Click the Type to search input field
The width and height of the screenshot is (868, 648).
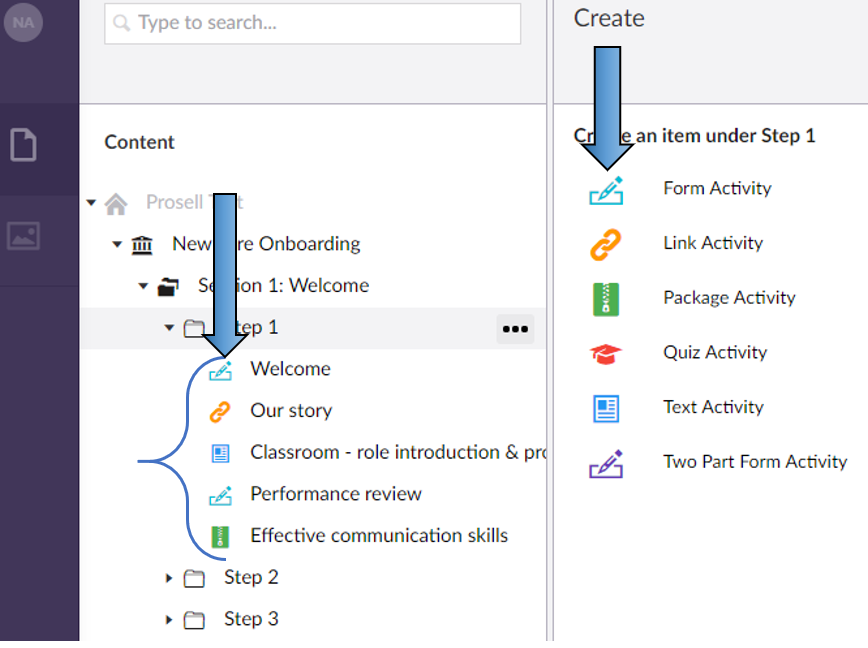310,23
